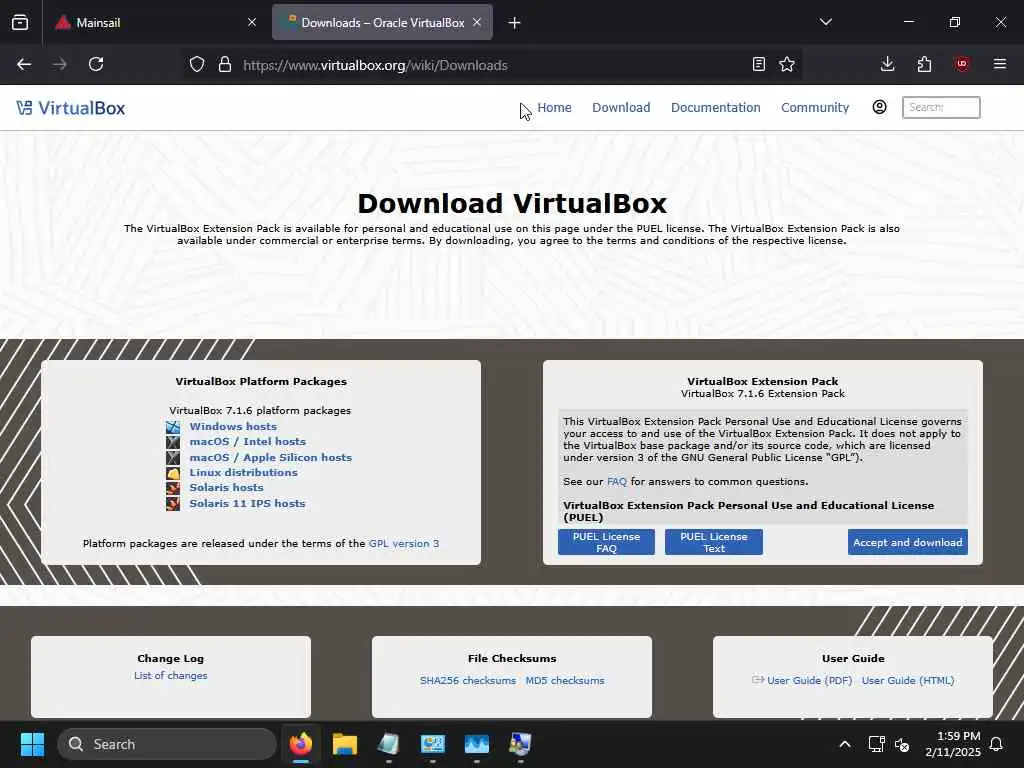Open the GPL version 3 link
The width and height of the screenshot is (1024, 768).
coord(404,543)
